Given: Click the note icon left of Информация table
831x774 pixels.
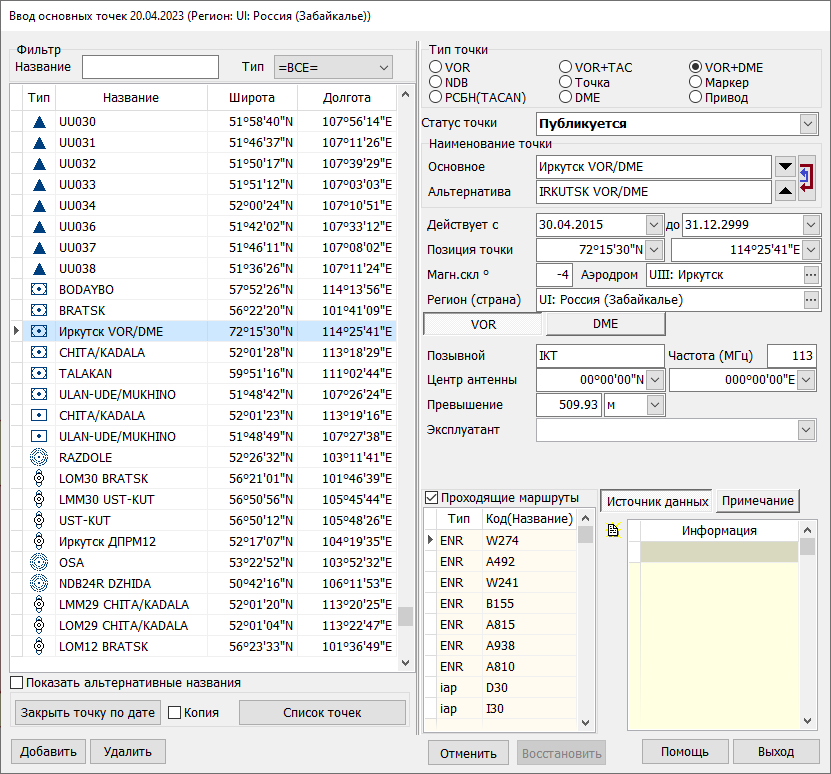Looking at the screenshot, I should click(614, 531).
